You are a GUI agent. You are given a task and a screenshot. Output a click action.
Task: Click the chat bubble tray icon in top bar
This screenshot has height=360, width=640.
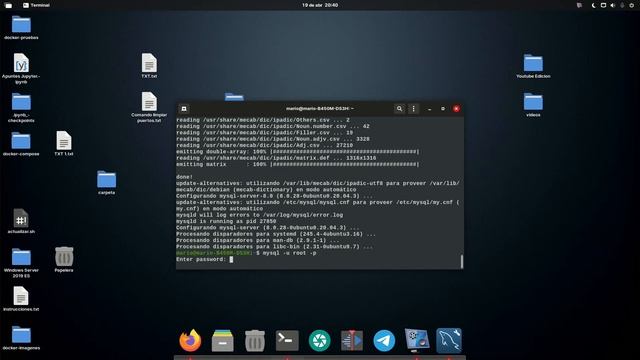coord(579,5)
